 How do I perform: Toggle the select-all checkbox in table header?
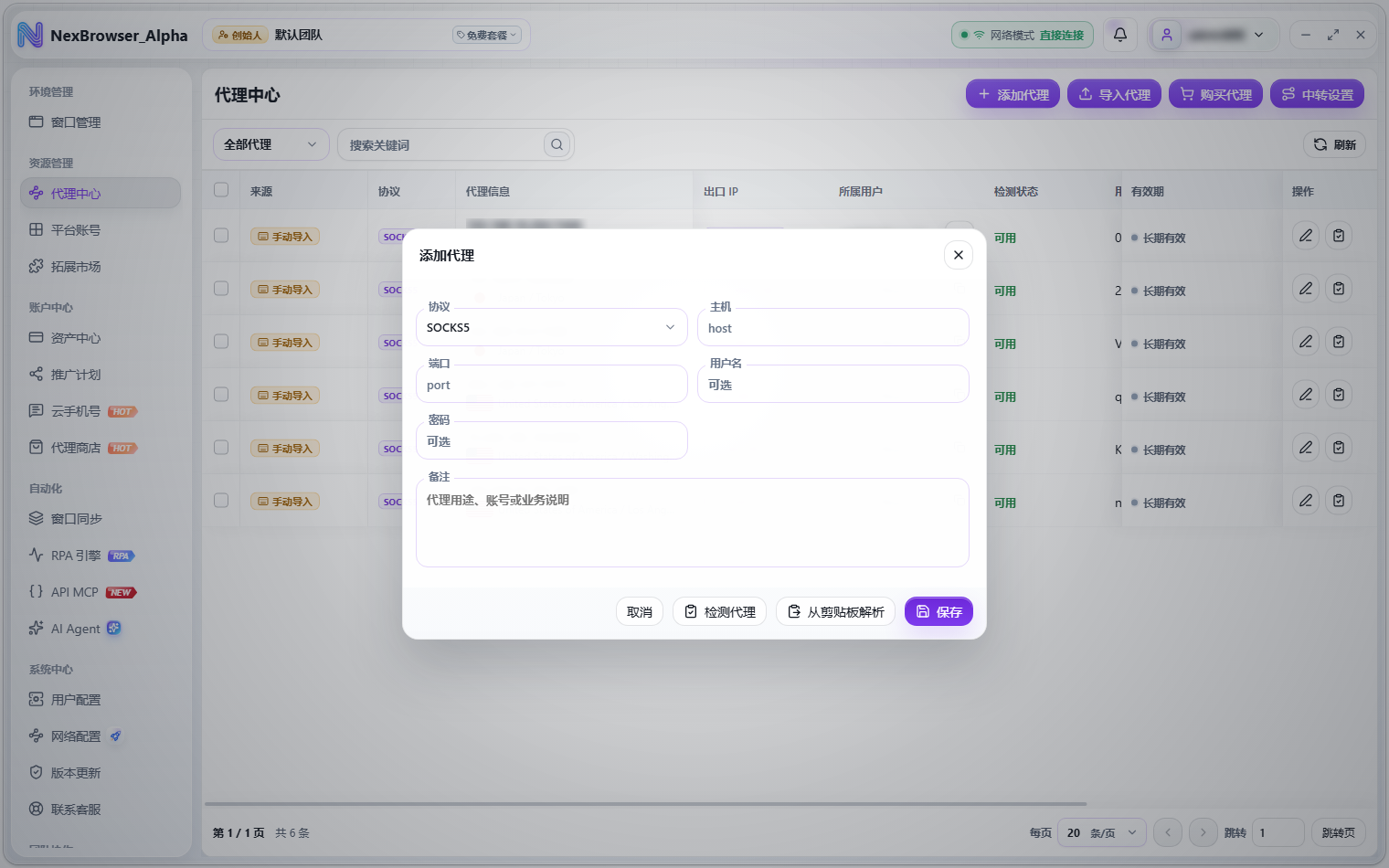(221, 190)
